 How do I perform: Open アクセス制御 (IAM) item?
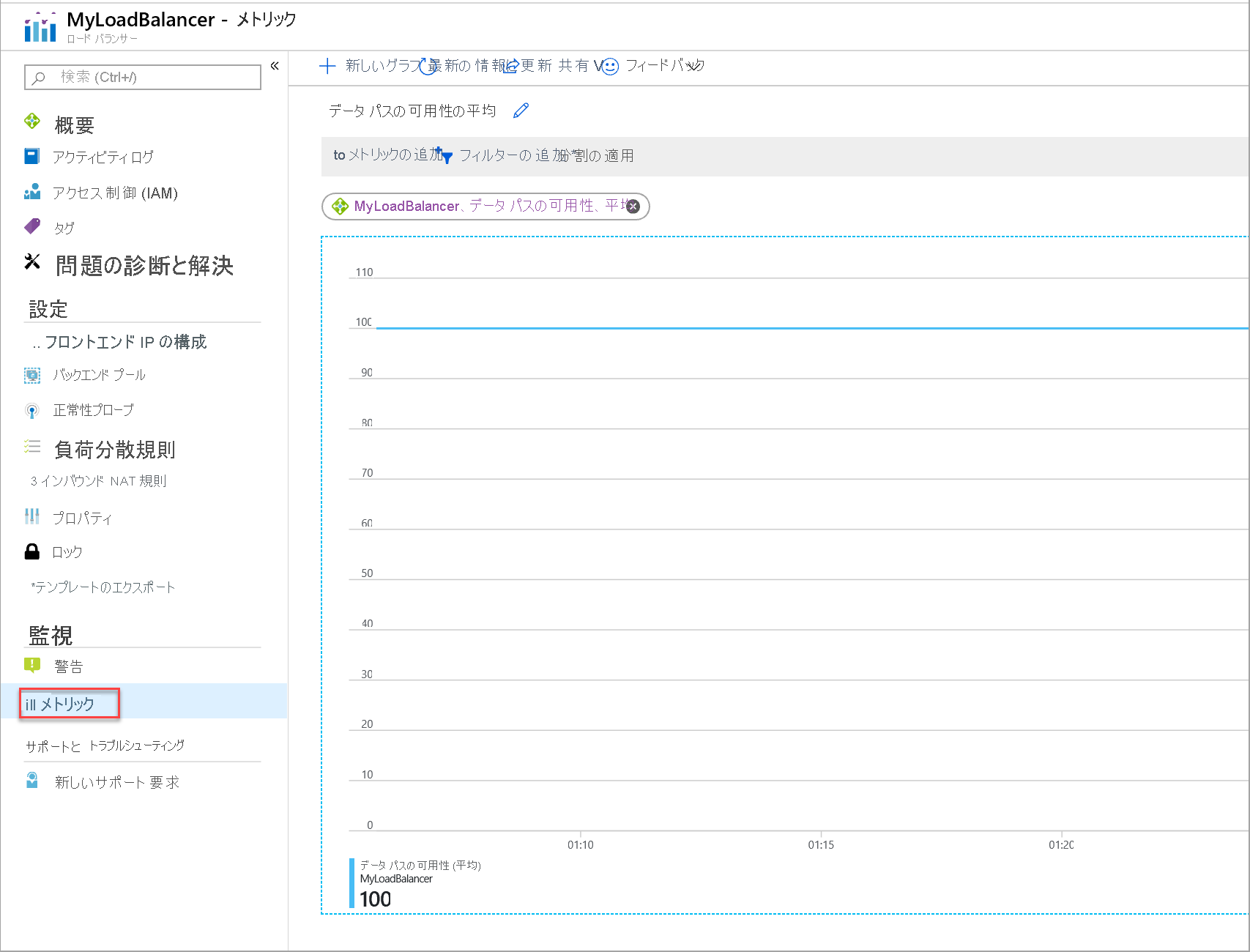(x=115, y=193)
